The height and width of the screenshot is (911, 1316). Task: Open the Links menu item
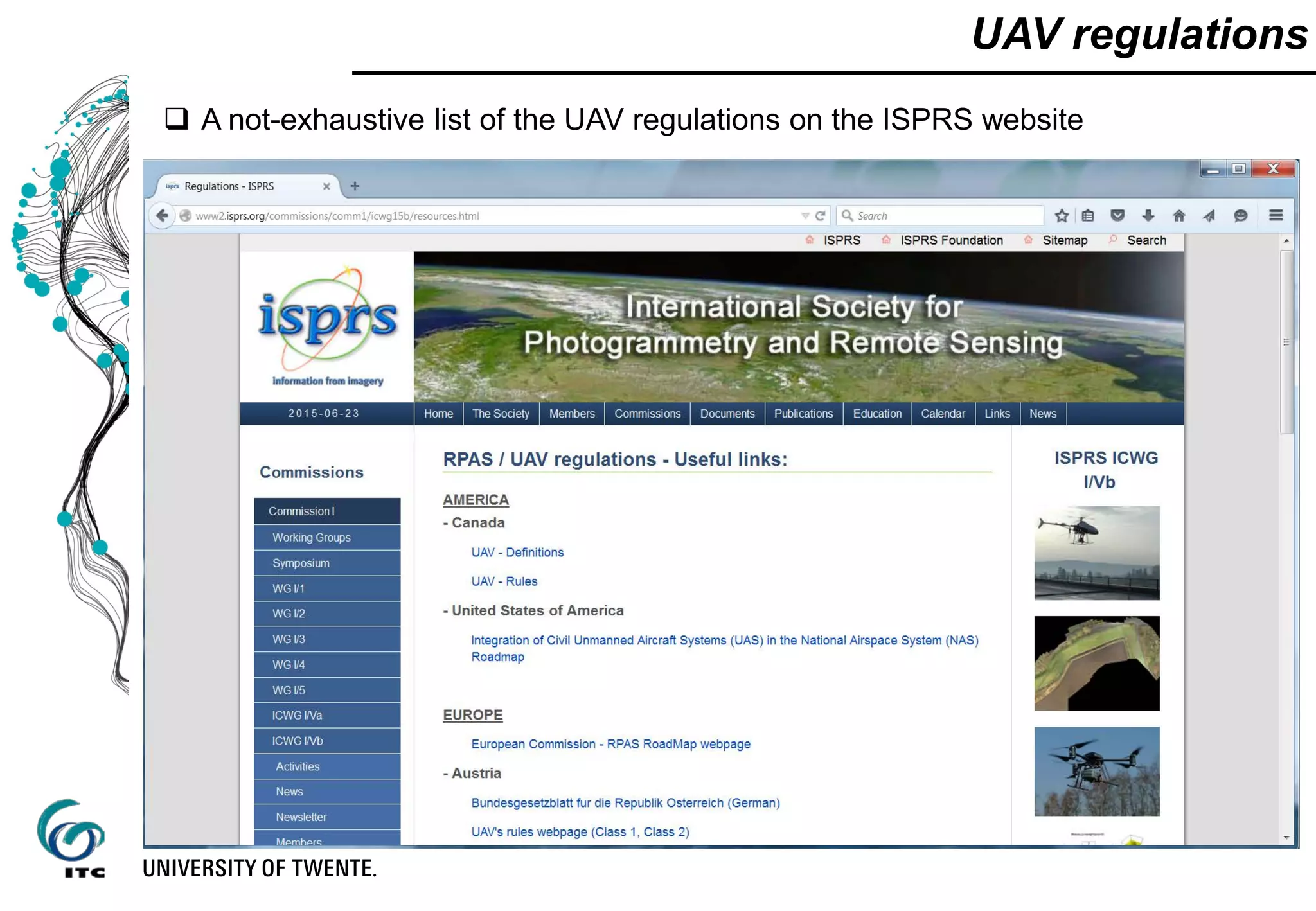point(997,414)
